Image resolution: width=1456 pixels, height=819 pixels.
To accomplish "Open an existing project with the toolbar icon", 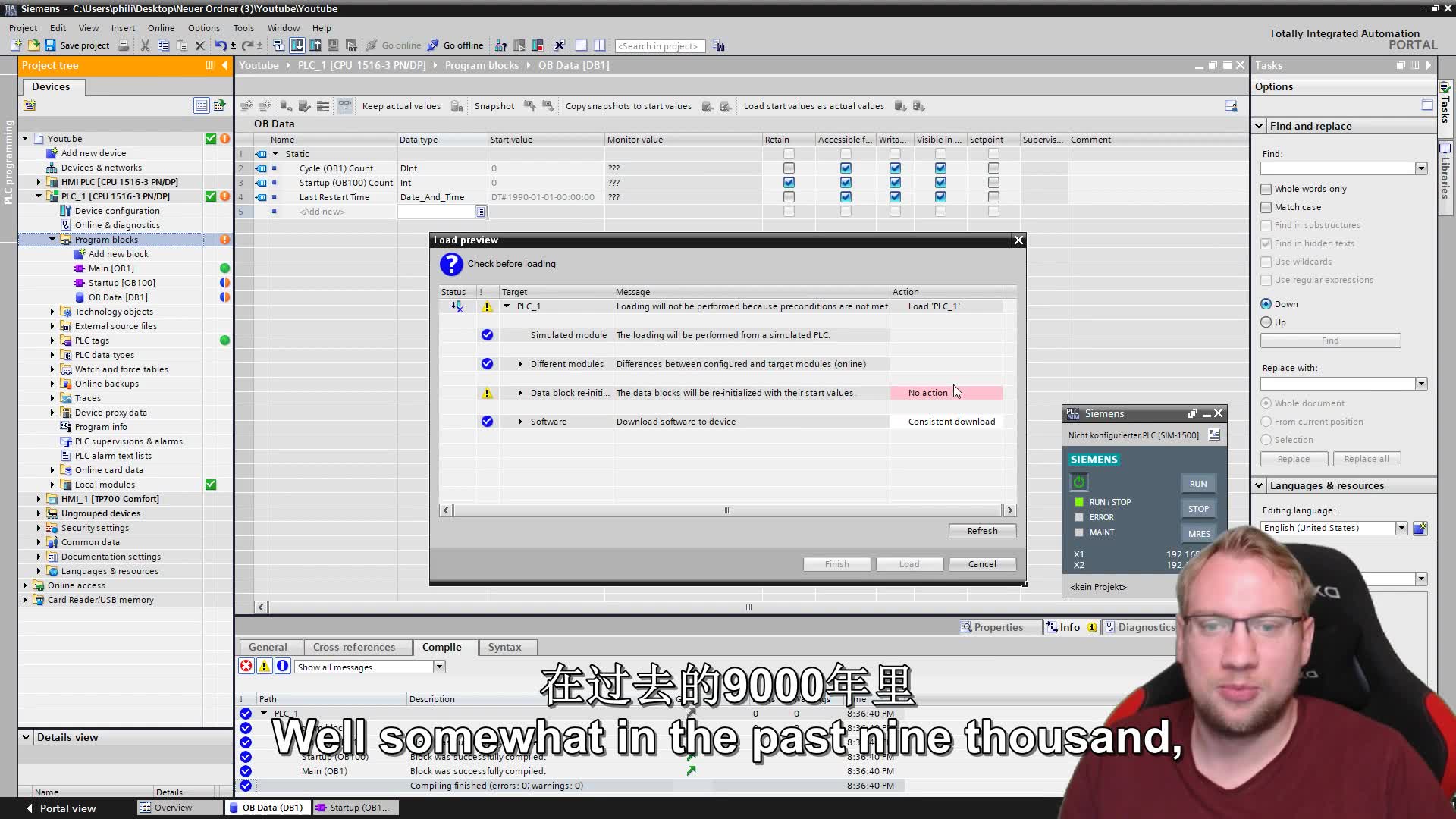I will (x=33, y=45).
